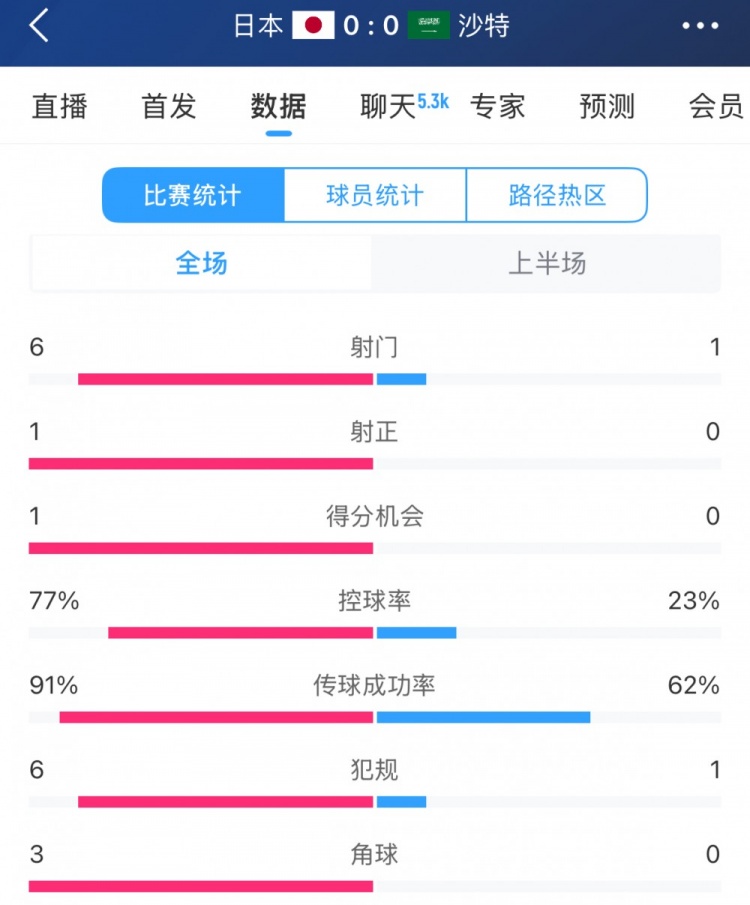Expand the 聊天 chat section
This screenshot has width=750, height=905.
pyautogui.click(x=390, y=107)
